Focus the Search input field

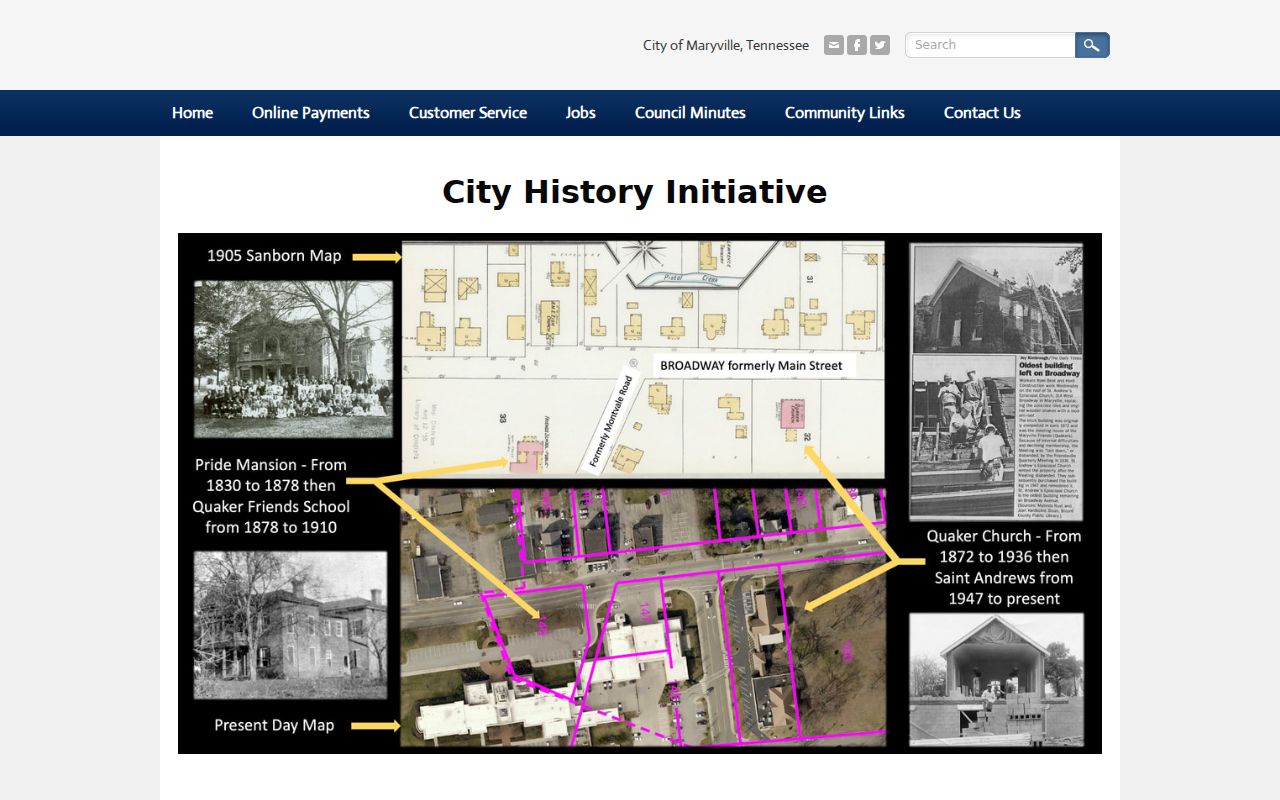[990, 45]
